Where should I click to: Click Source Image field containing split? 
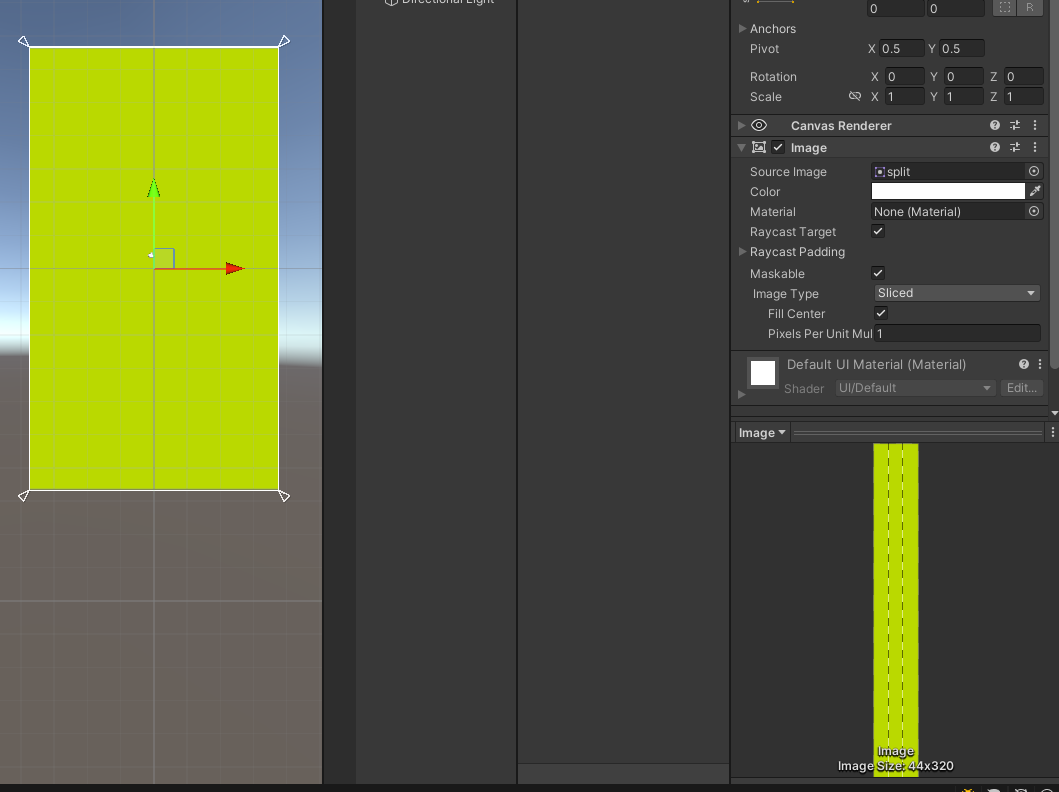[948, 171]
